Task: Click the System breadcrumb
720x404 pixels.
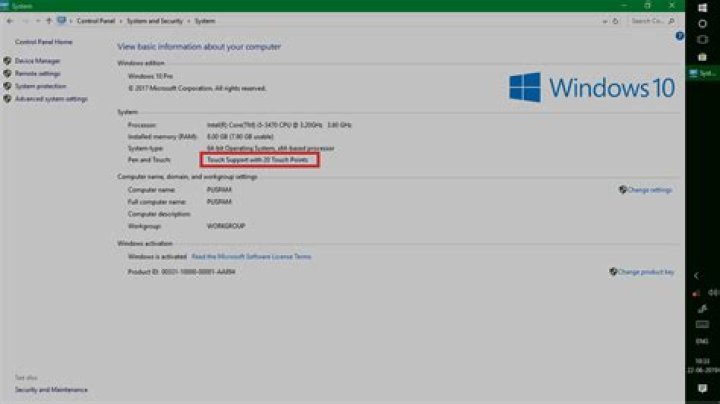Action: [x=205, y=21]
